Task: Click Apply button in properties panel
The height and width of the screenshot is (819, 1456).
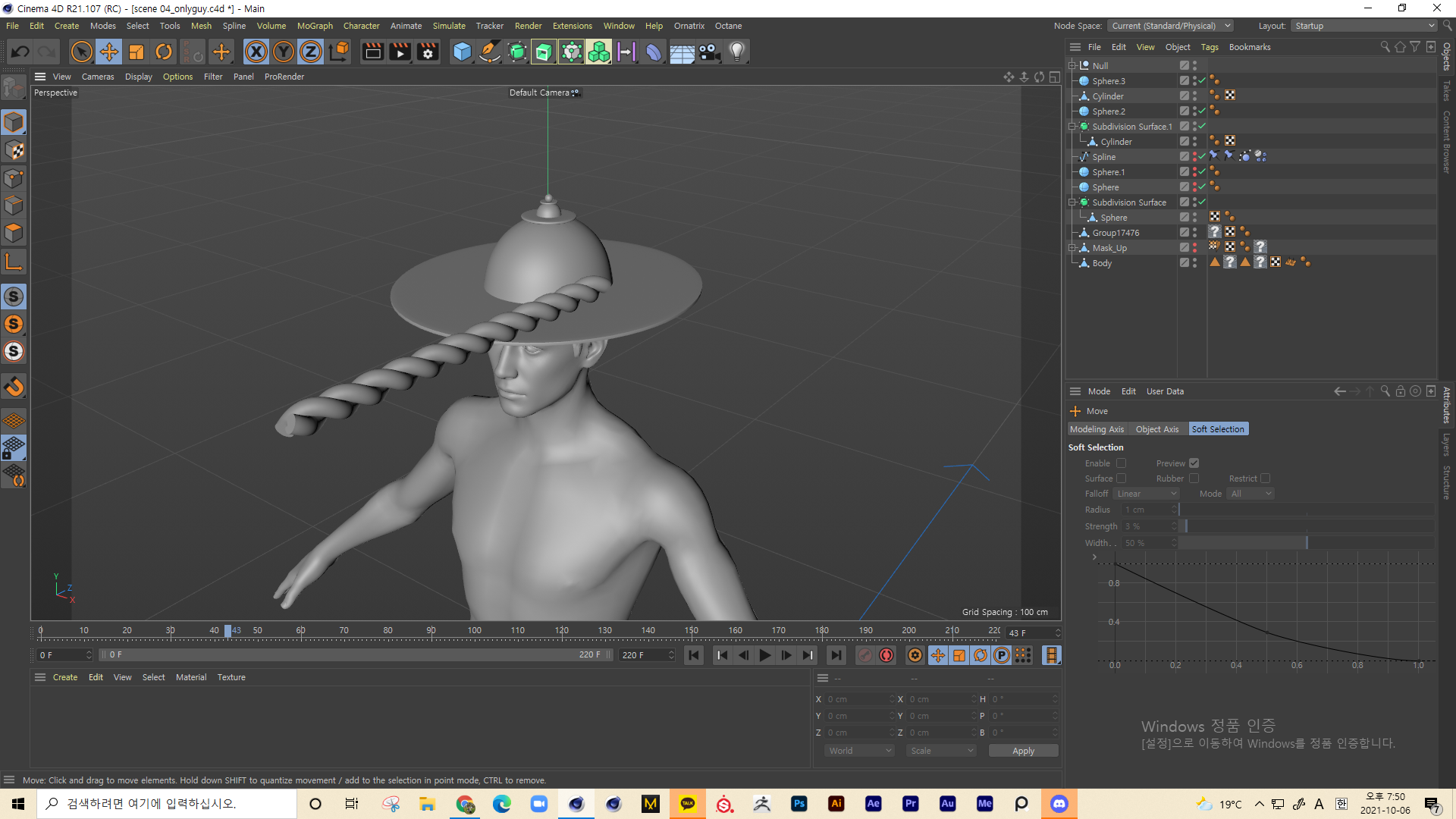Action: pos(1022,750)
